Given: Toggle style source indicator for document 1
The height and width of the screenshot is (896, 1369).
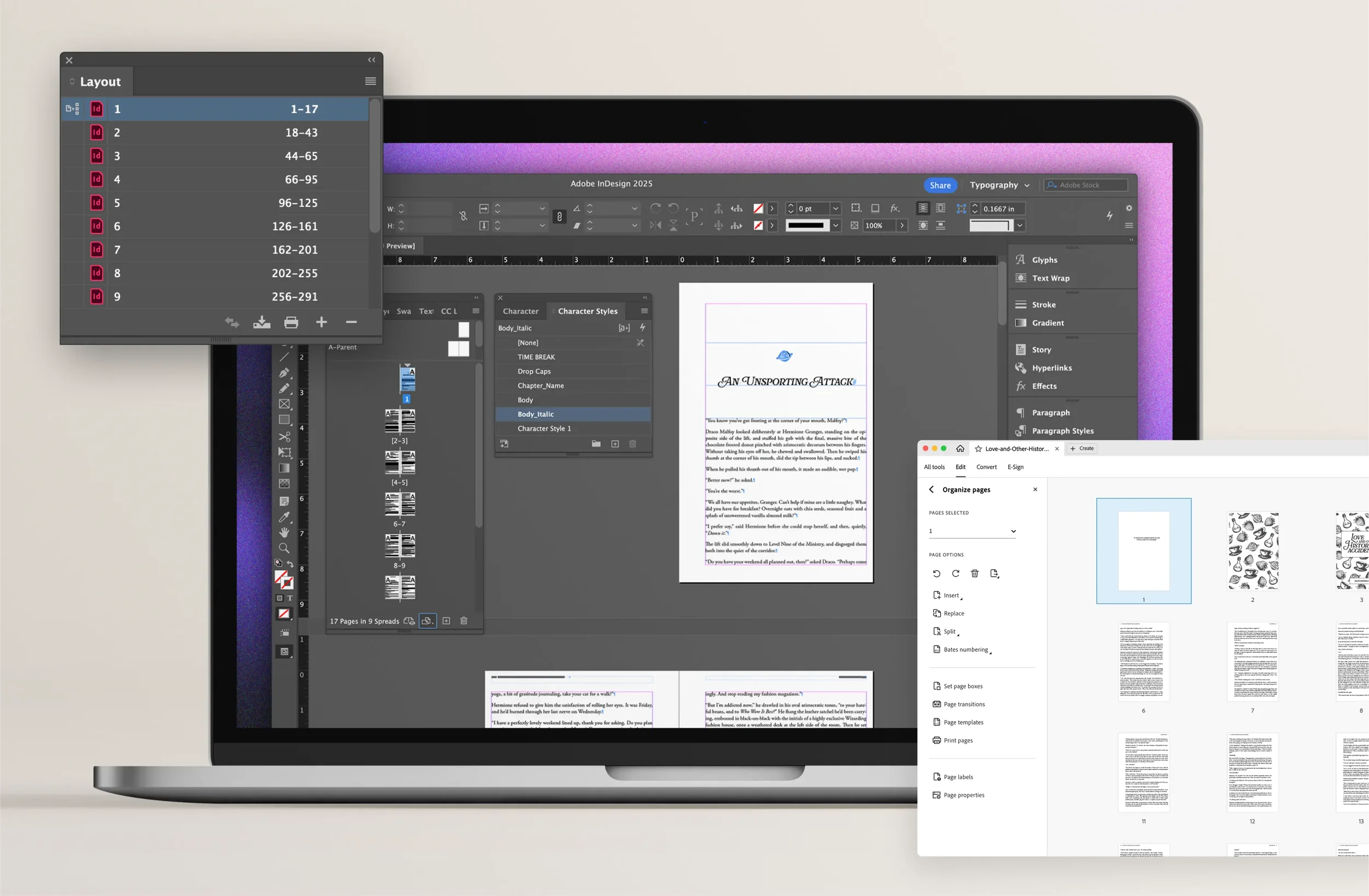Looking at the screenshot, I should (x=72, y=109).
